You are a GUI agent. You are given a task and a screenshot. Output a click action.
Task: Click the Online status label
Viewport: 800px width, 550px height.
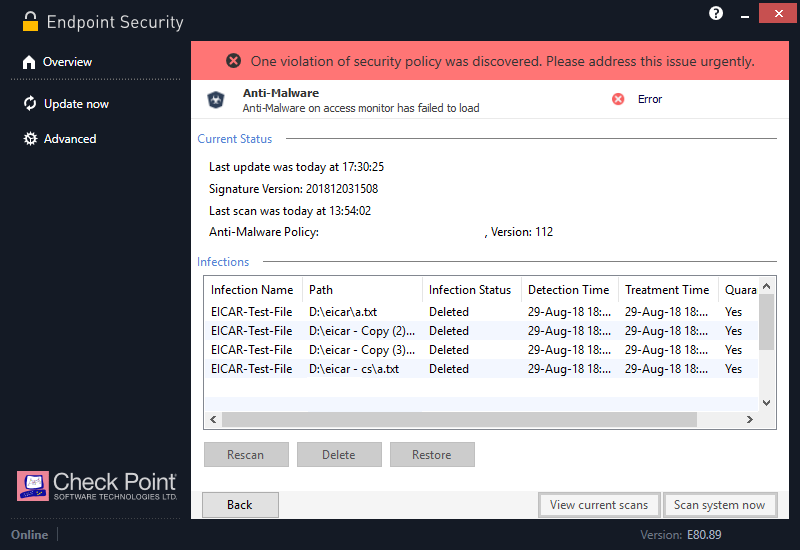click(x=30, y=535)
